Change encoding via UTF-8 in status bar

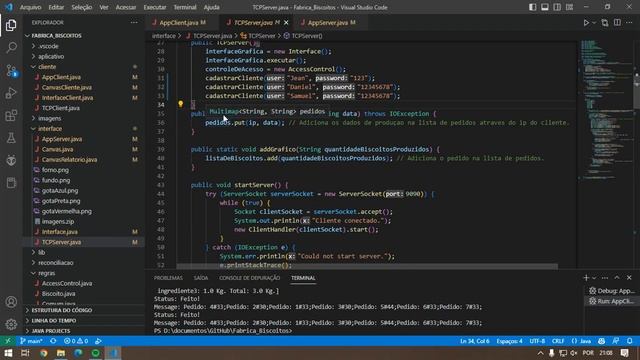537,341
